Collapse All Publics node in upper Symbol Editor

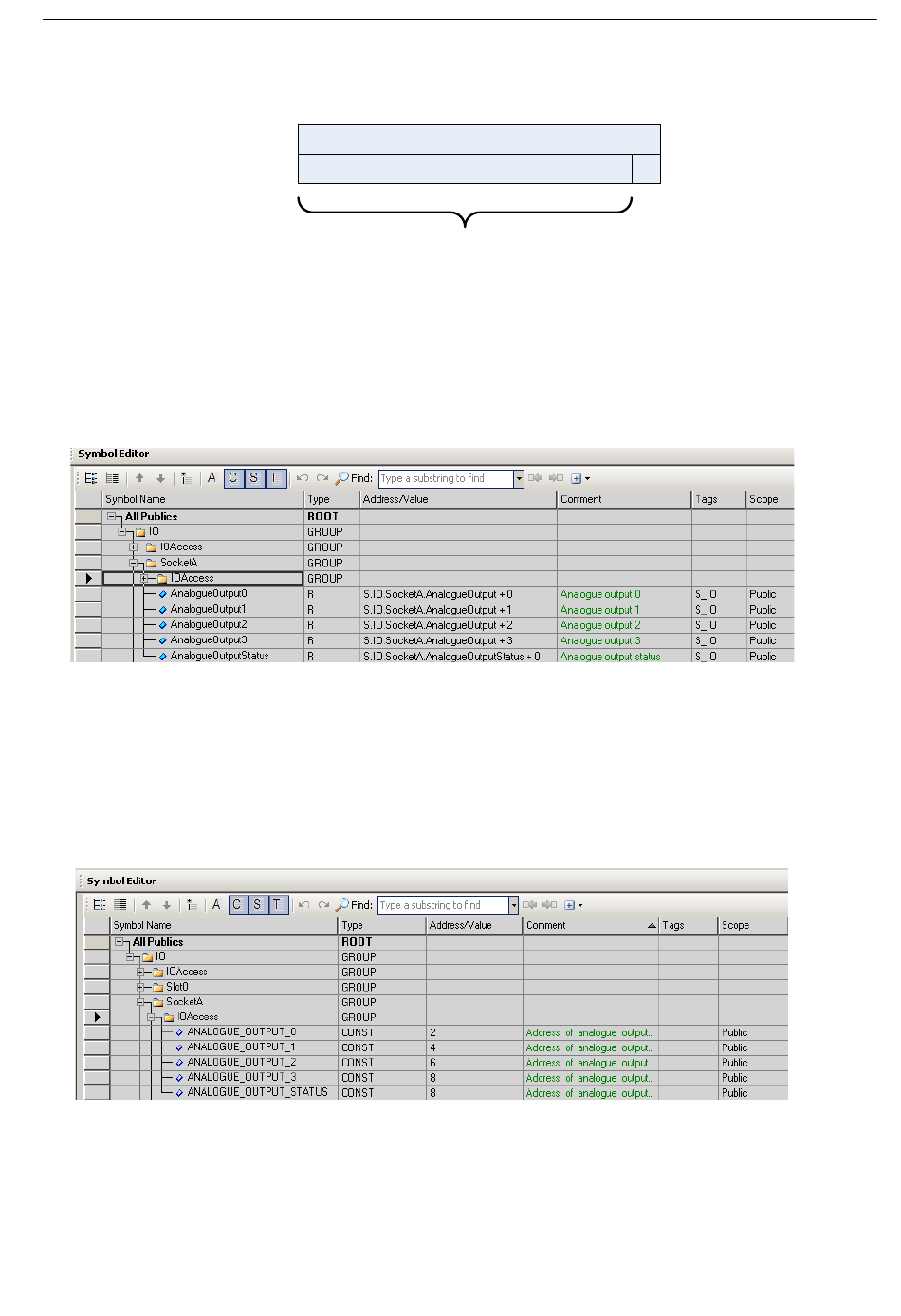coord(112,517)
